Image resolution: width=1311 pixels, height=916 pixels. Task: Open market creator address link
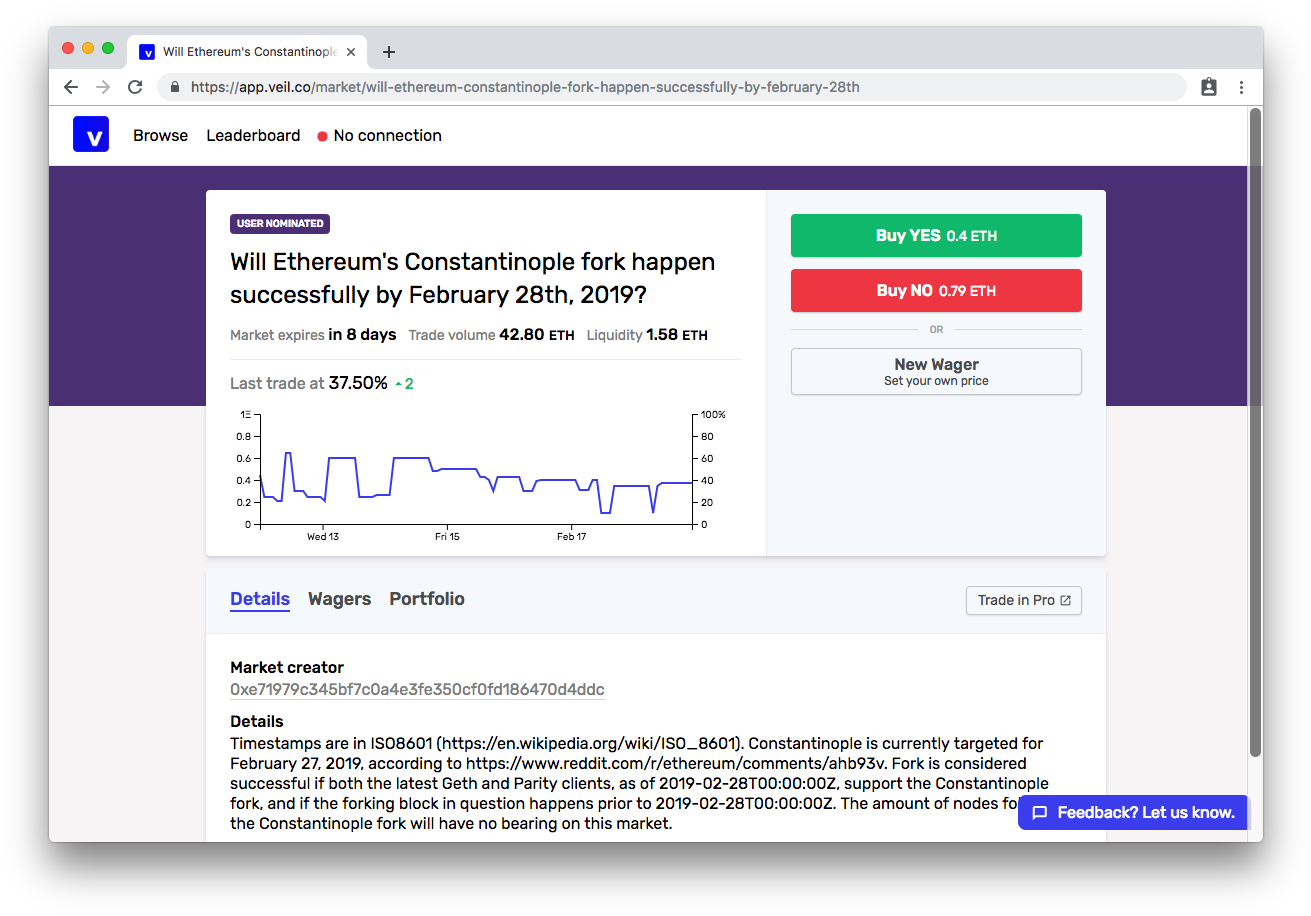tap(417, 689)
